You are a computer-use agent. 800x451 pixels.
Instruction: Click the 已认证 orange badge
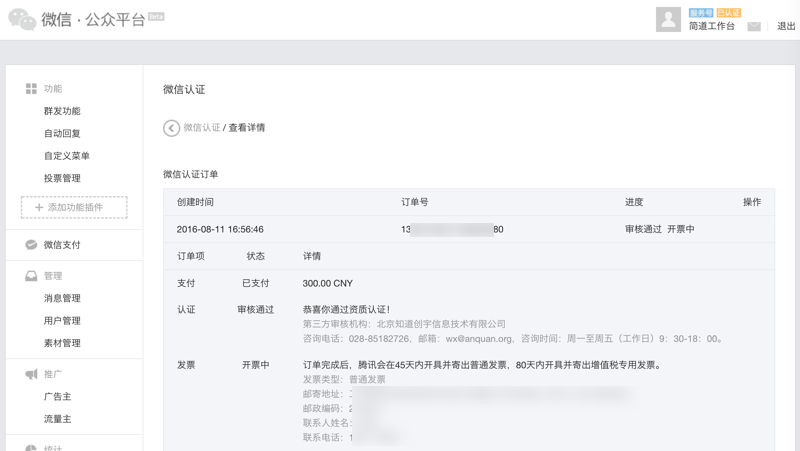[729, 13]
